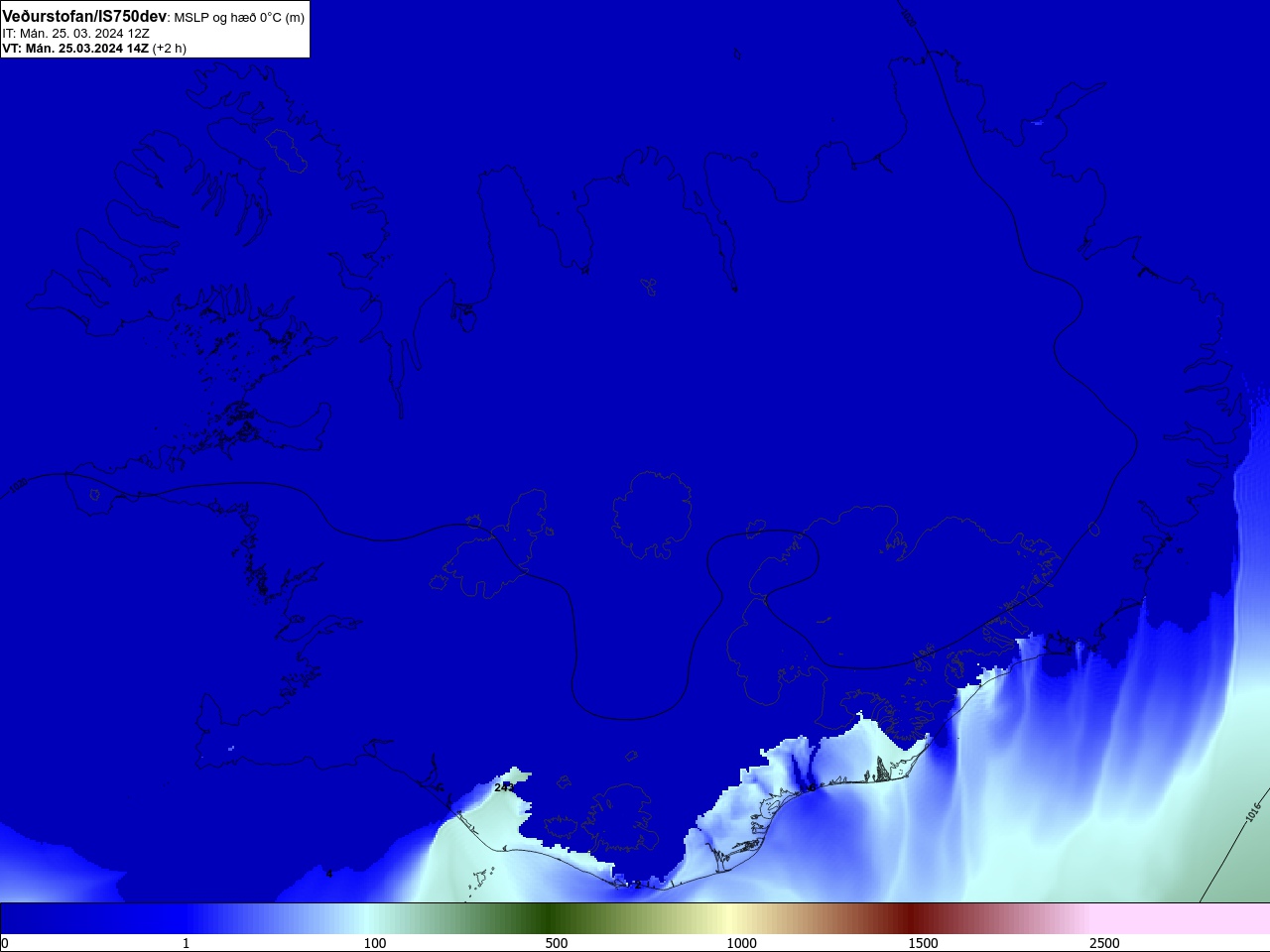Click the Veðurstofan/IS750dev title text

click(84, 17)
